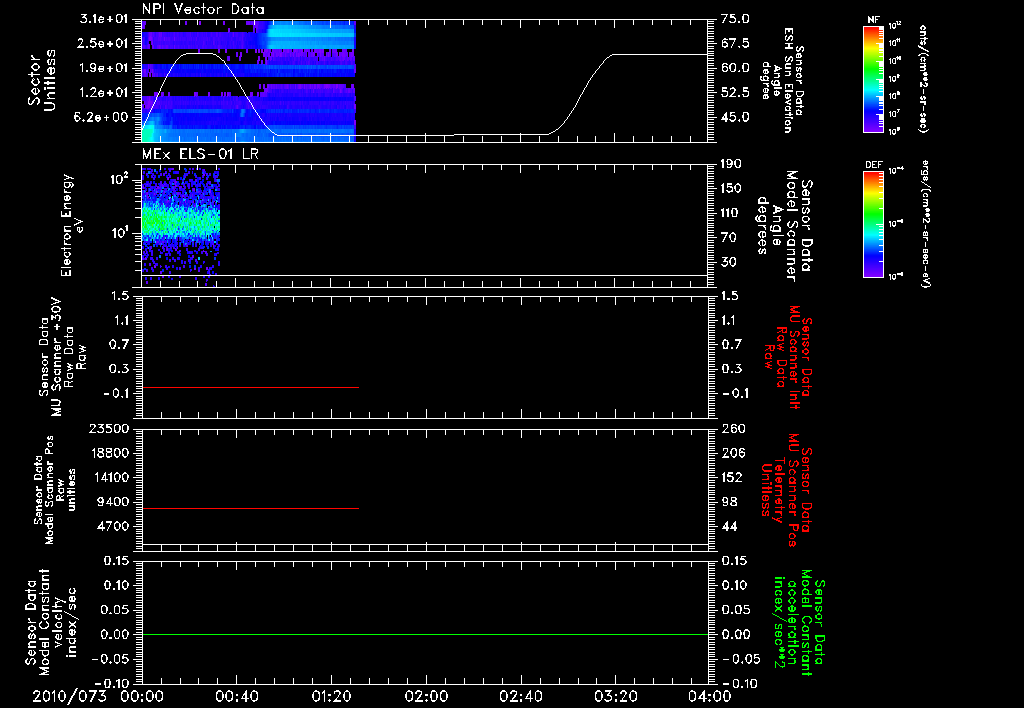This screenshot has height=708, width=1024.
Task: Click the "Sector Unitless" axis label
Action: [x=42, y=80]
